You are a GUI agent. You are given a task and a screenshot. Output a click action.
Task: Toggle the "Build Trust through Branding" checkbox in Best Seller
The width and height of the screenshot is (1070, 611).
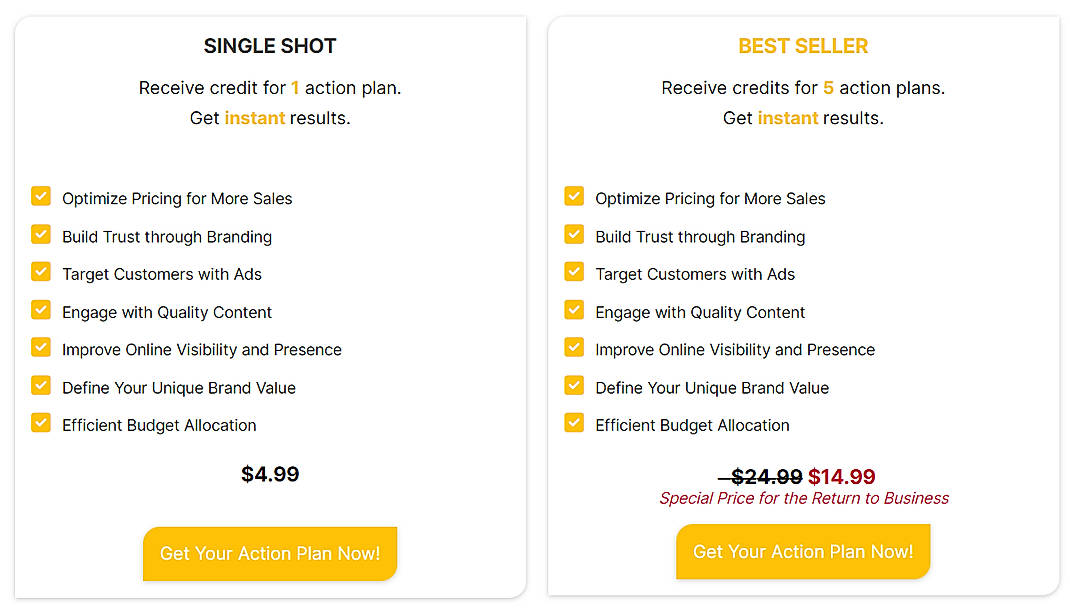point(574,234)
